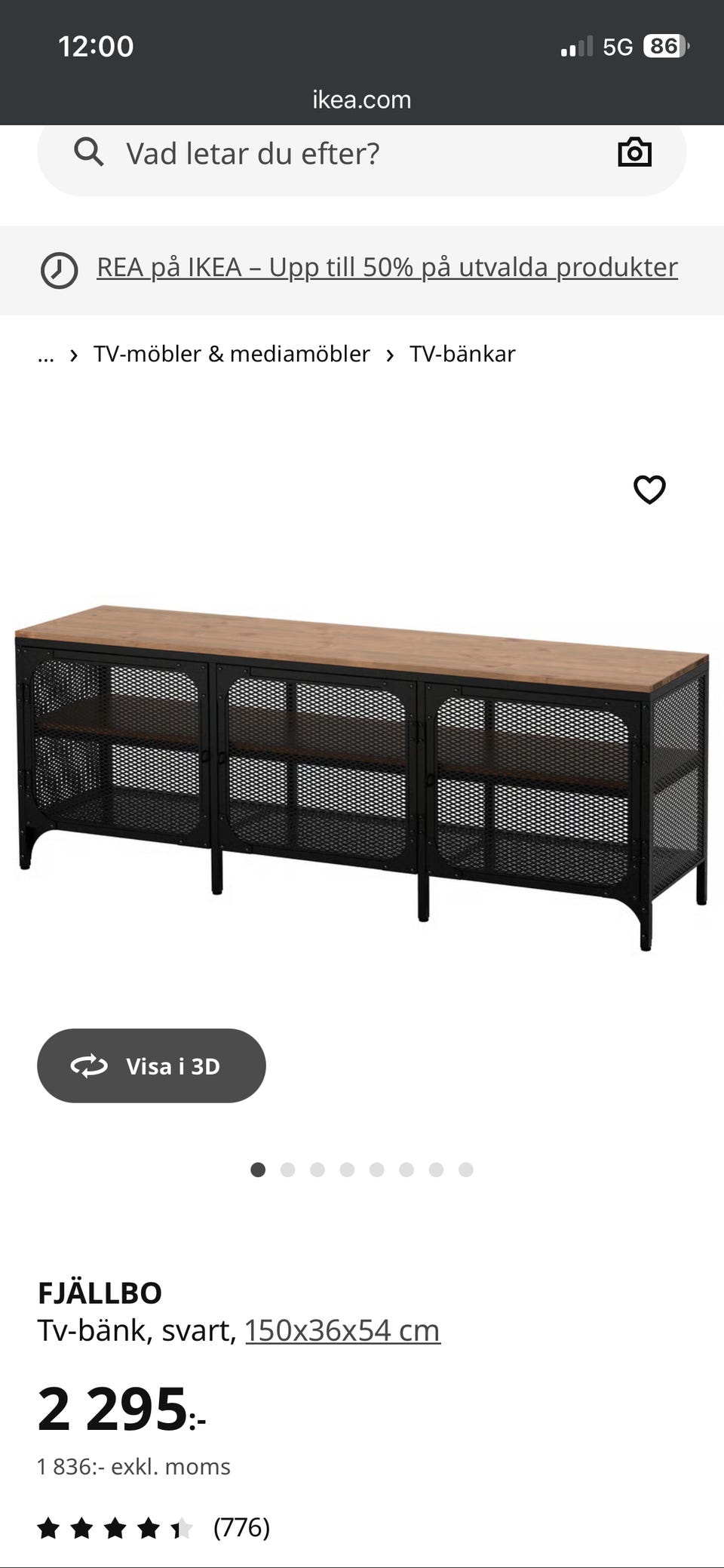The image size is (724, 1568).
Task: Tap the 5G signal indicator
Action: (617, 47)
